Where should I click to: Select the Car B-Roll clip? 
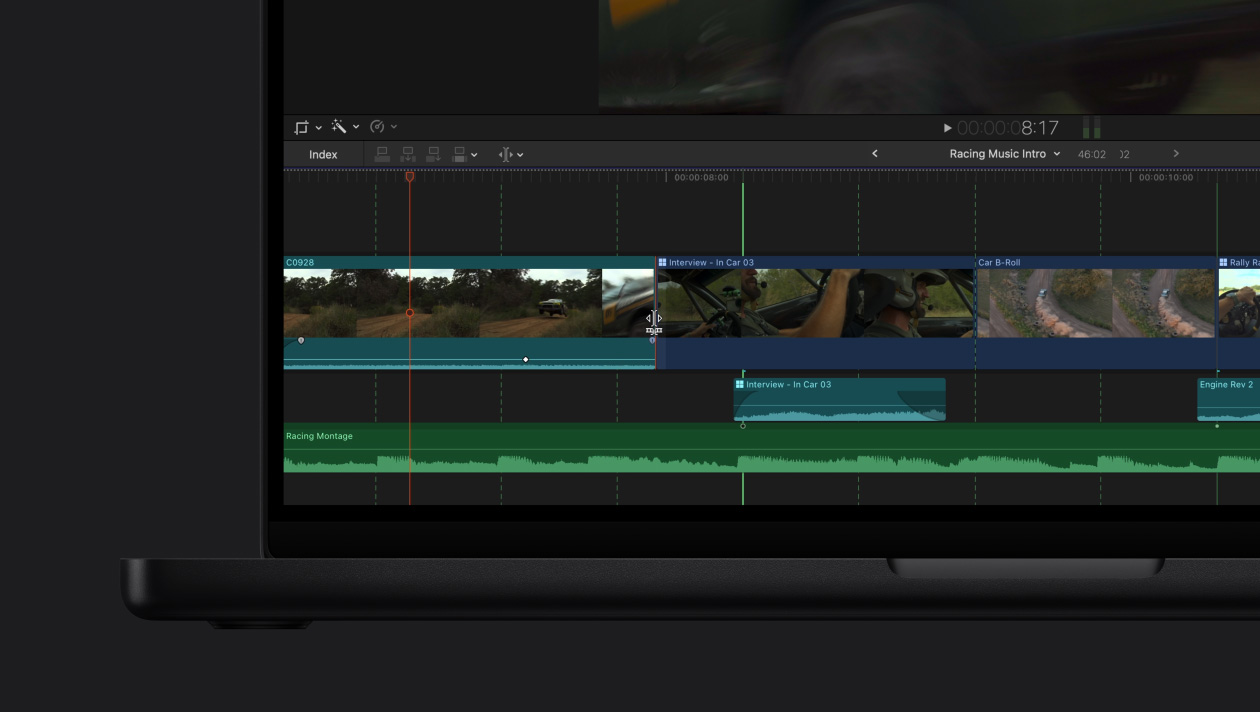point(1094,302)
